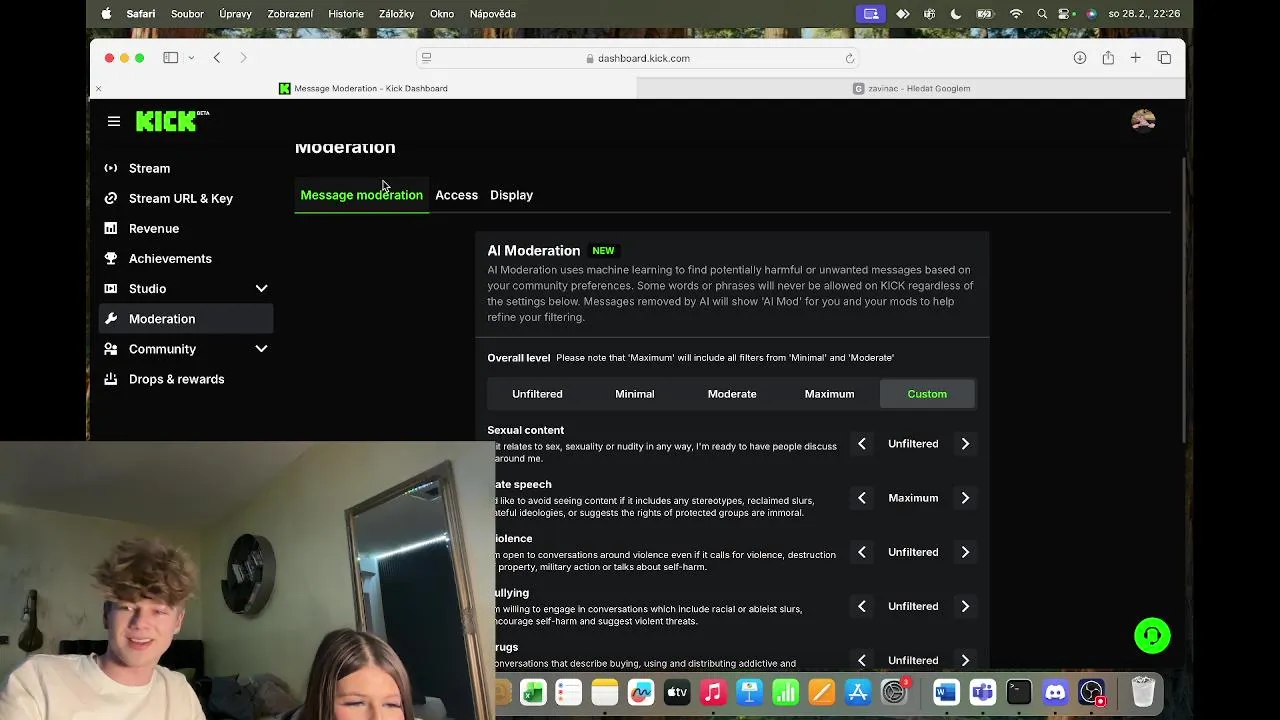Open the hamburger menu beside the KICK logo
1280x720 pixels.
pos(114,121)
